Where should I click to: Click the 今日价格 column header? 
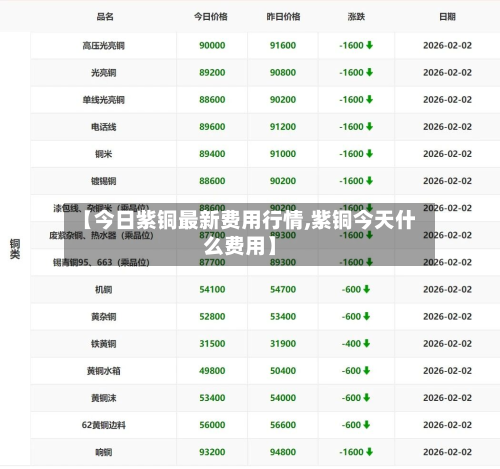211,17
